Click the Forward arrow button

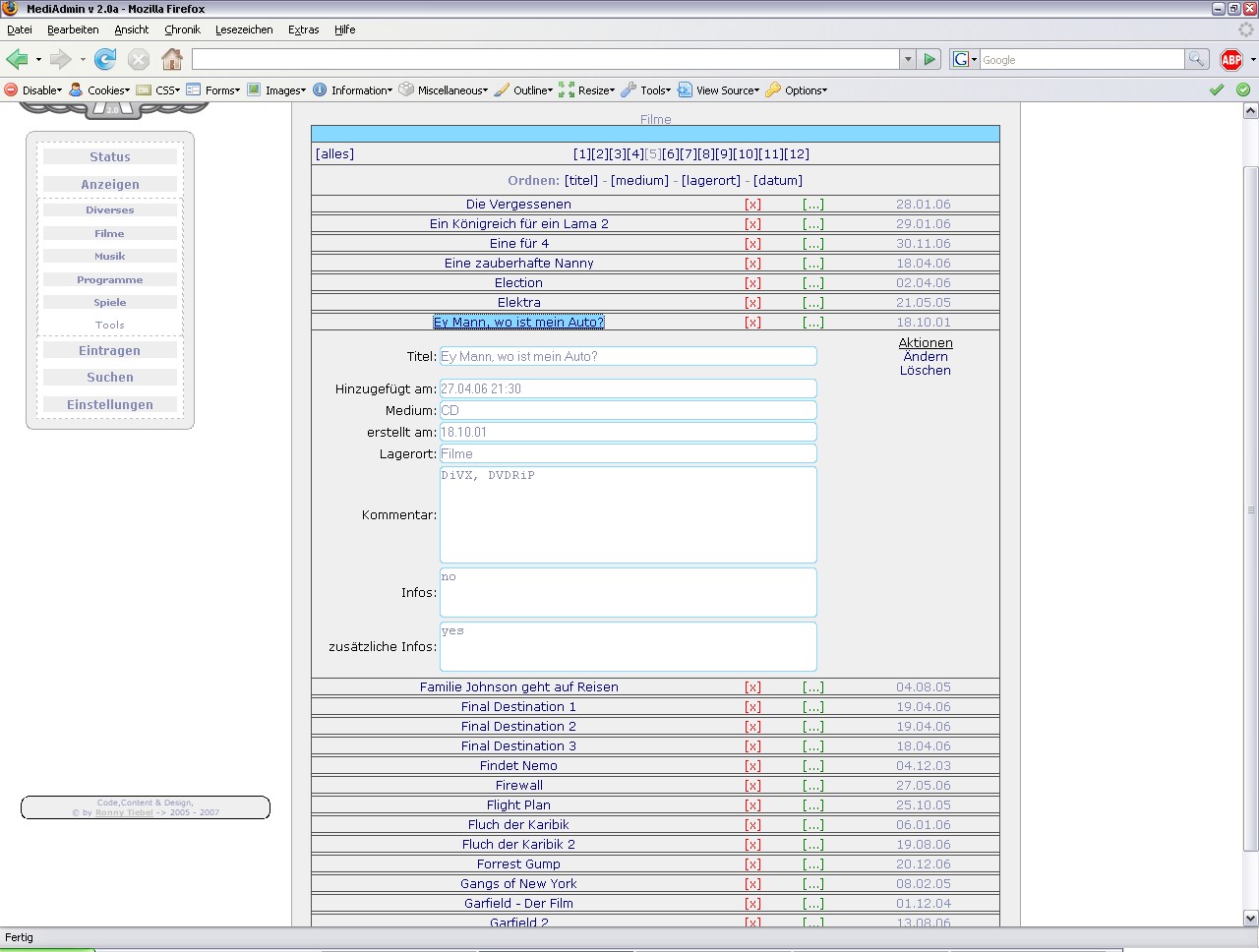click(x=60, y=59)
